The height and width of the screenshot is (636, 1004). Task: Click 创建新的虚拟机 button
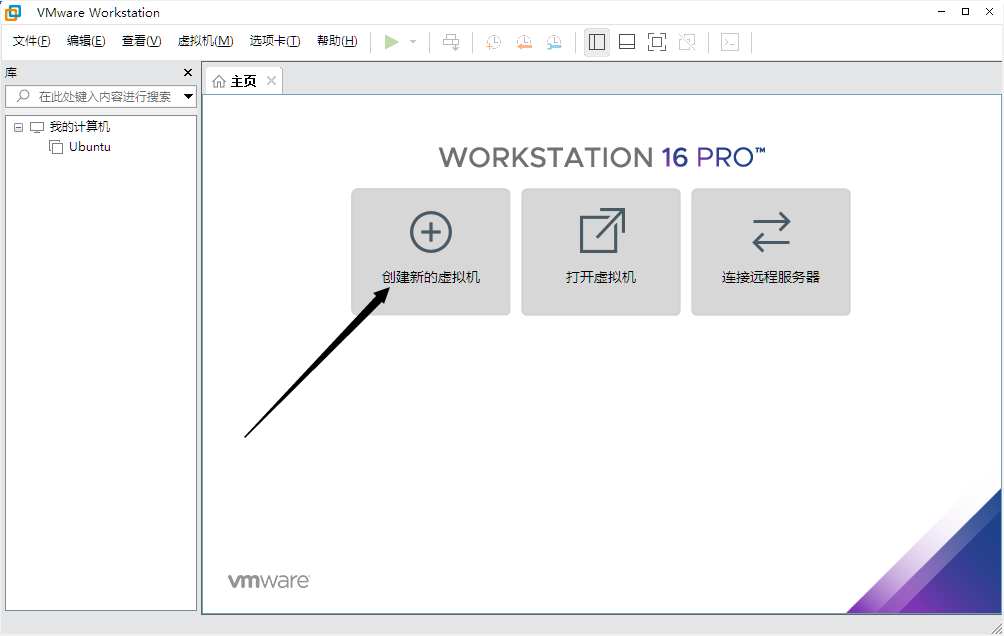[x=431, y=252]
